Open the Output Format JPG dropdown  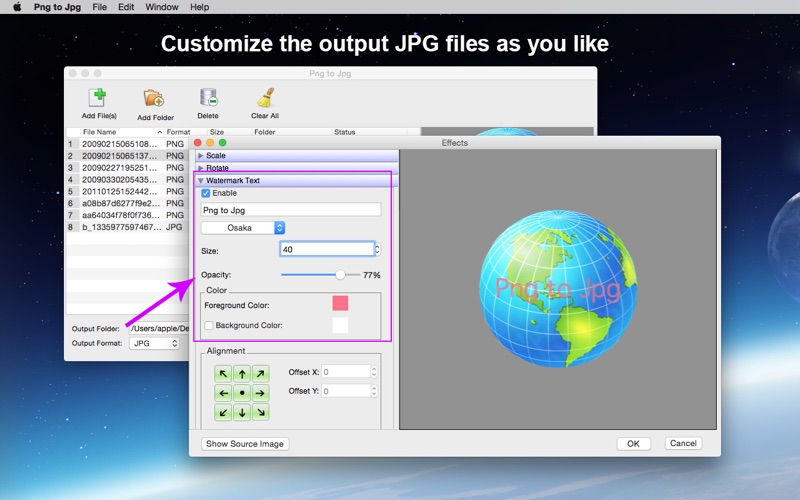point(155,343)
